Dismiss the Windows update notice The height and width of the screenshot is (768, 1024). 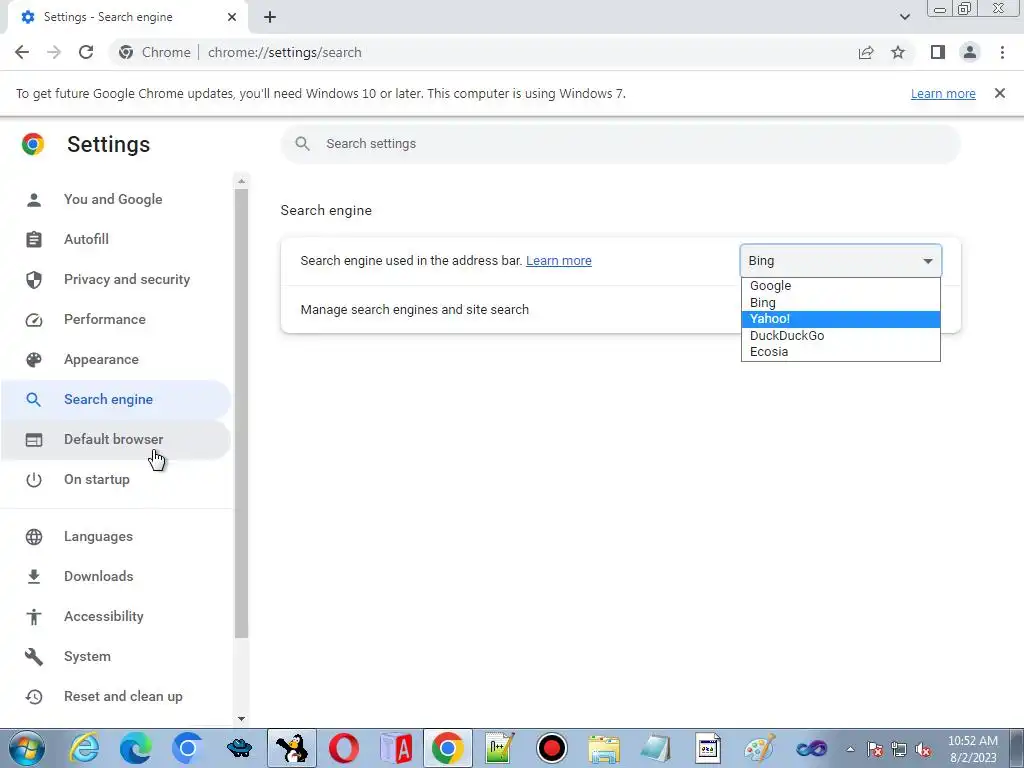tap(1000, 93)
